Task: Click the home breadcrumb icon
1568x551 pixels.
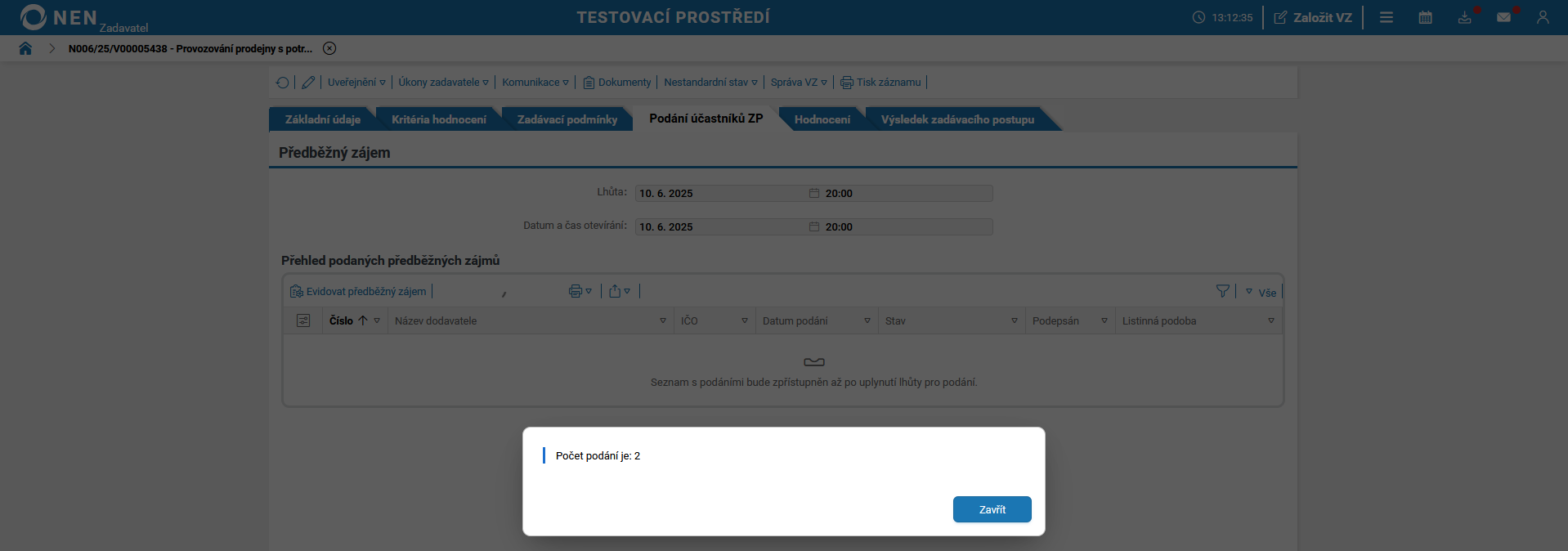Action: (25, 48)
